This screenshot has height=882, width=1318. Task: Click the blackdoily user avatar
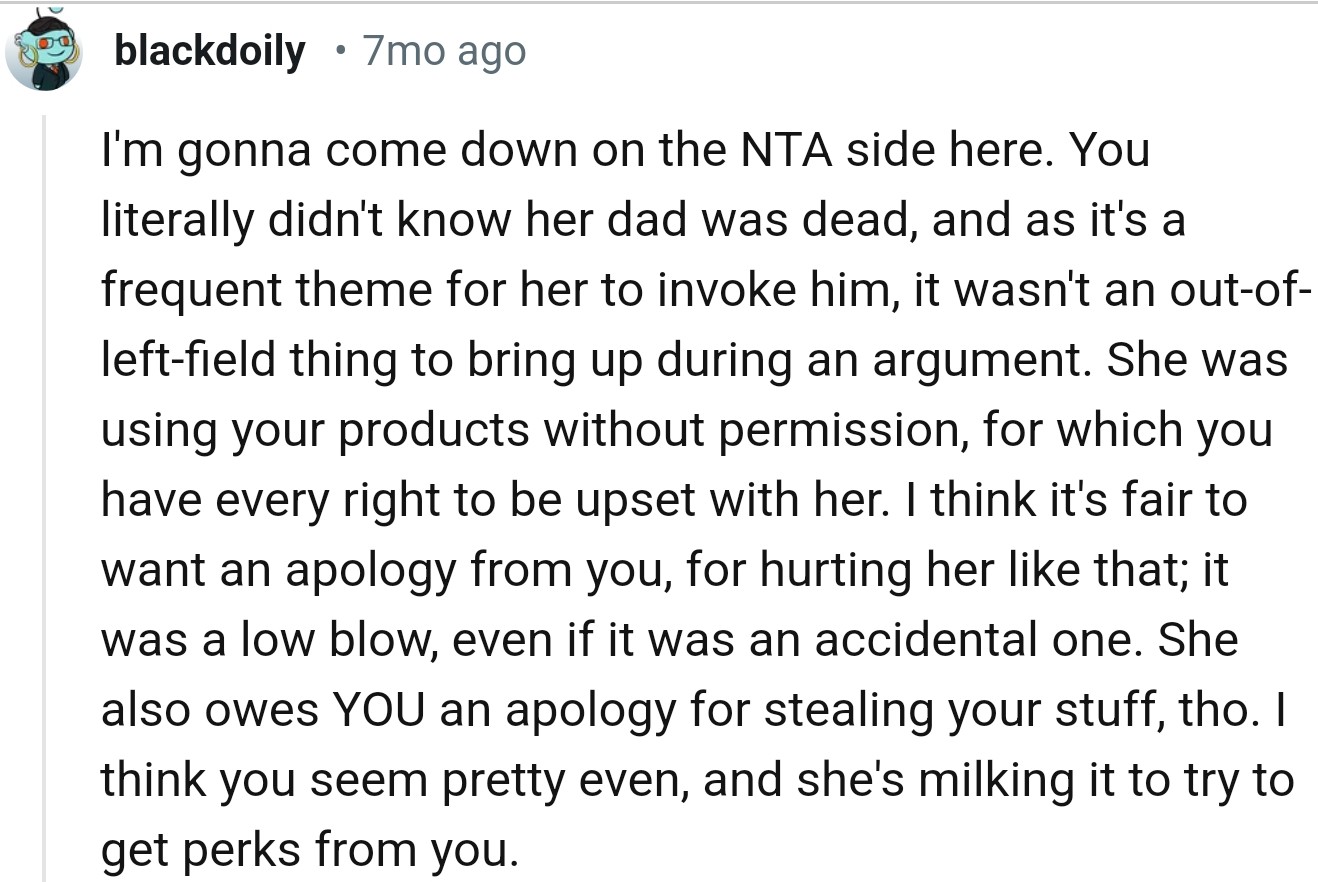(x=43, y=52)
